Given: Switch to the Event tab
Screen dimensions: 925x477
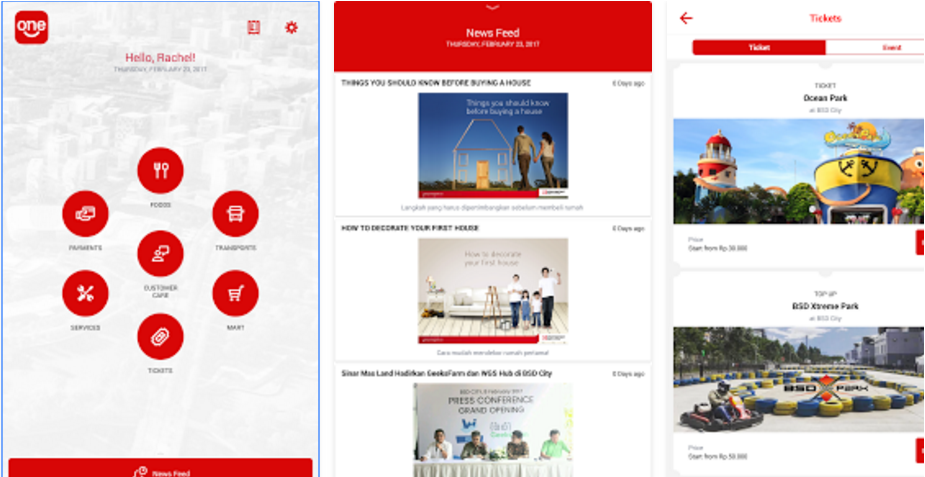Looking at the screenshot, I should click(875, 48).
